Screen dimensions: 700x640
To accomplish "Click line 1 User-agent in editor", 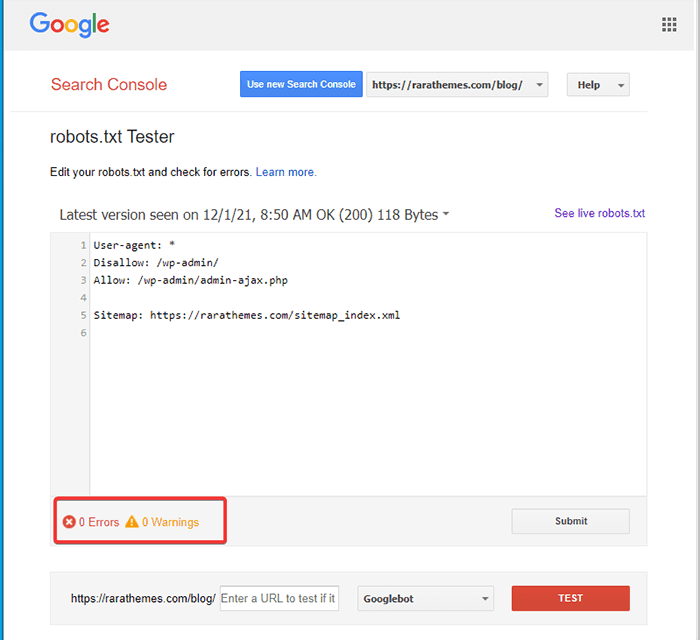I will coord(134,245).
